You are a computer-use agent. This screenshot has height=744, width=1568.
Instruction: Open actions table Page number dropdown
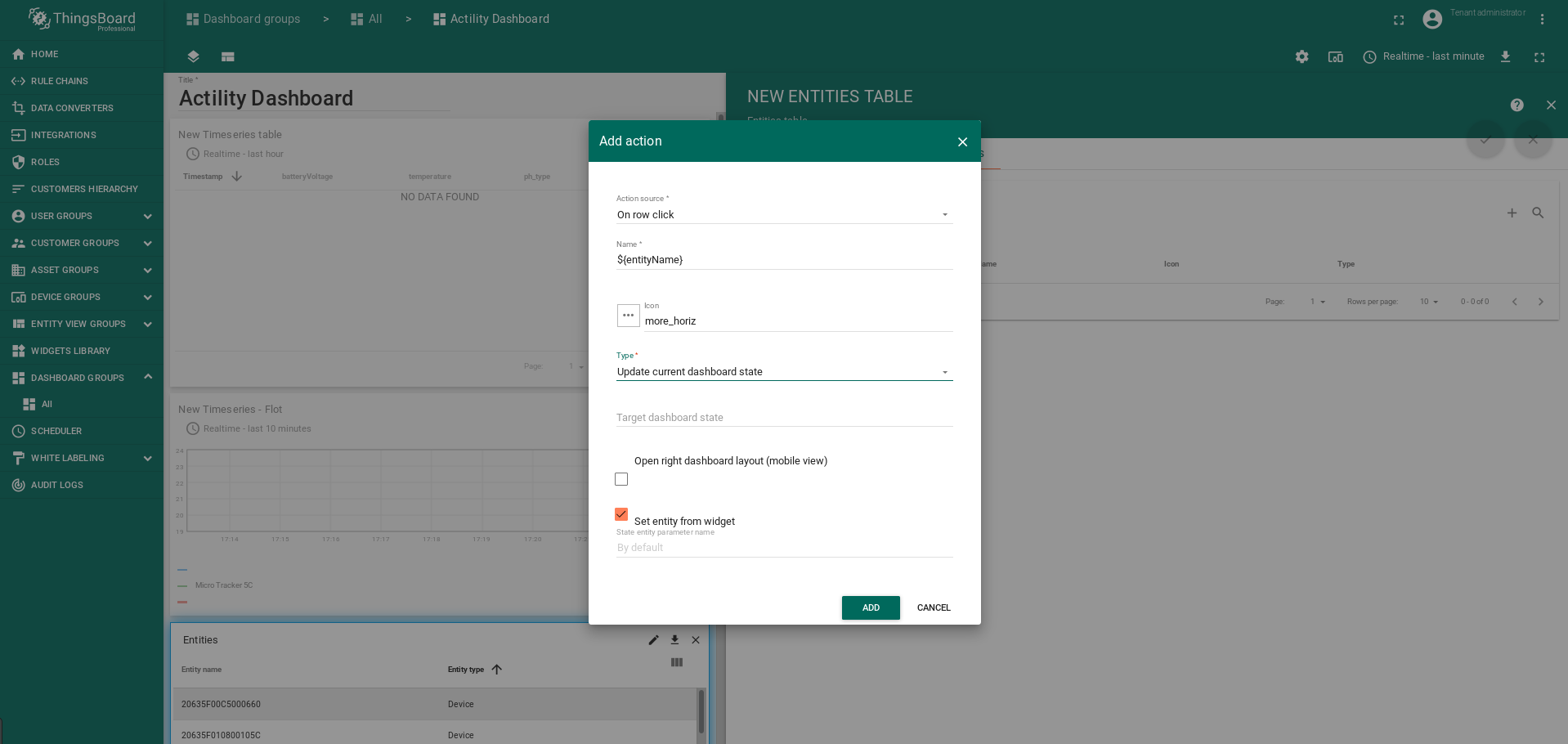pyautogui.click(x=1318, y=302)
